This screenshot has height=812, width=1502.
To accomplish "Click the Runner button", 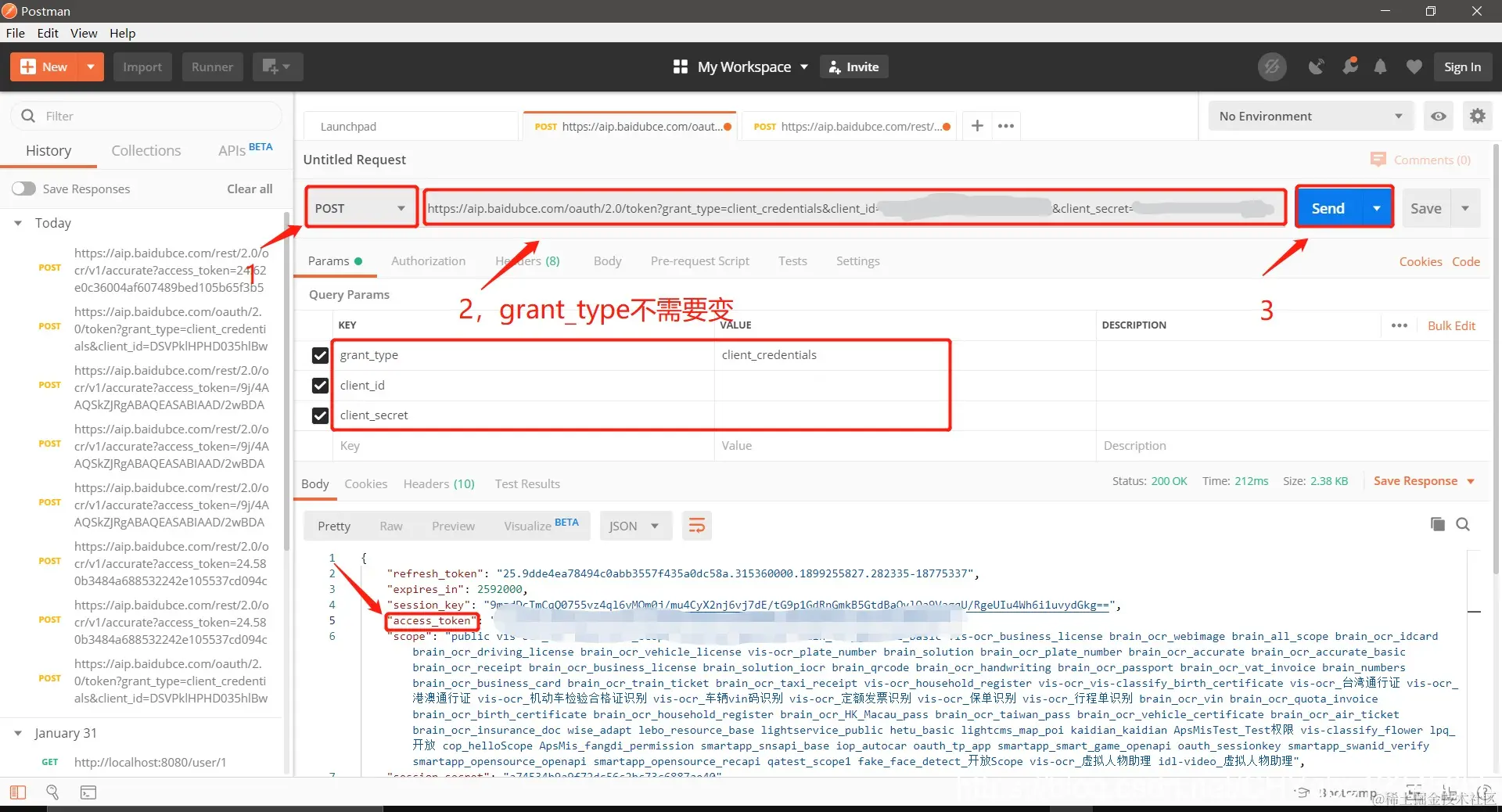I will [x=213, y=66].
